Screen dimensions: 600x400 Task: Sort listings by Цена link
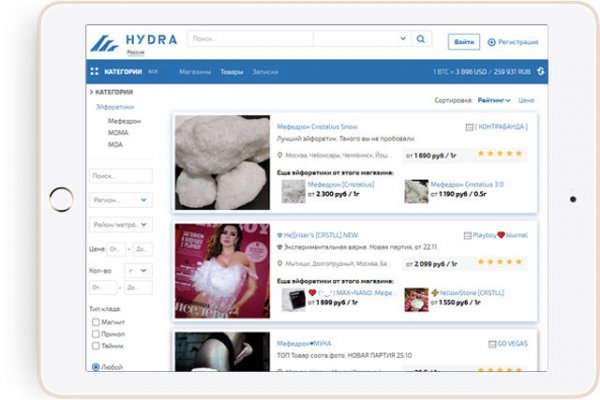point(526,101)
